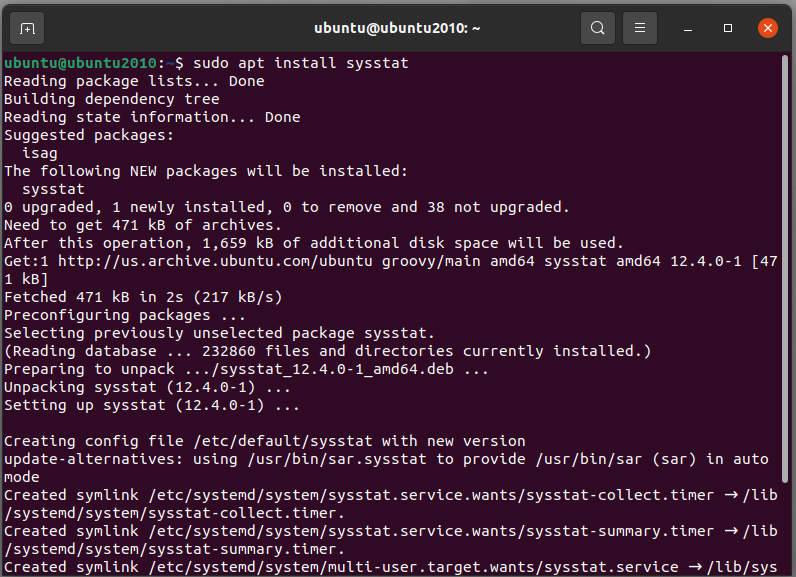
Task: Open the us.archive.ubuntu.com URL link
Action: pos(215,261)
